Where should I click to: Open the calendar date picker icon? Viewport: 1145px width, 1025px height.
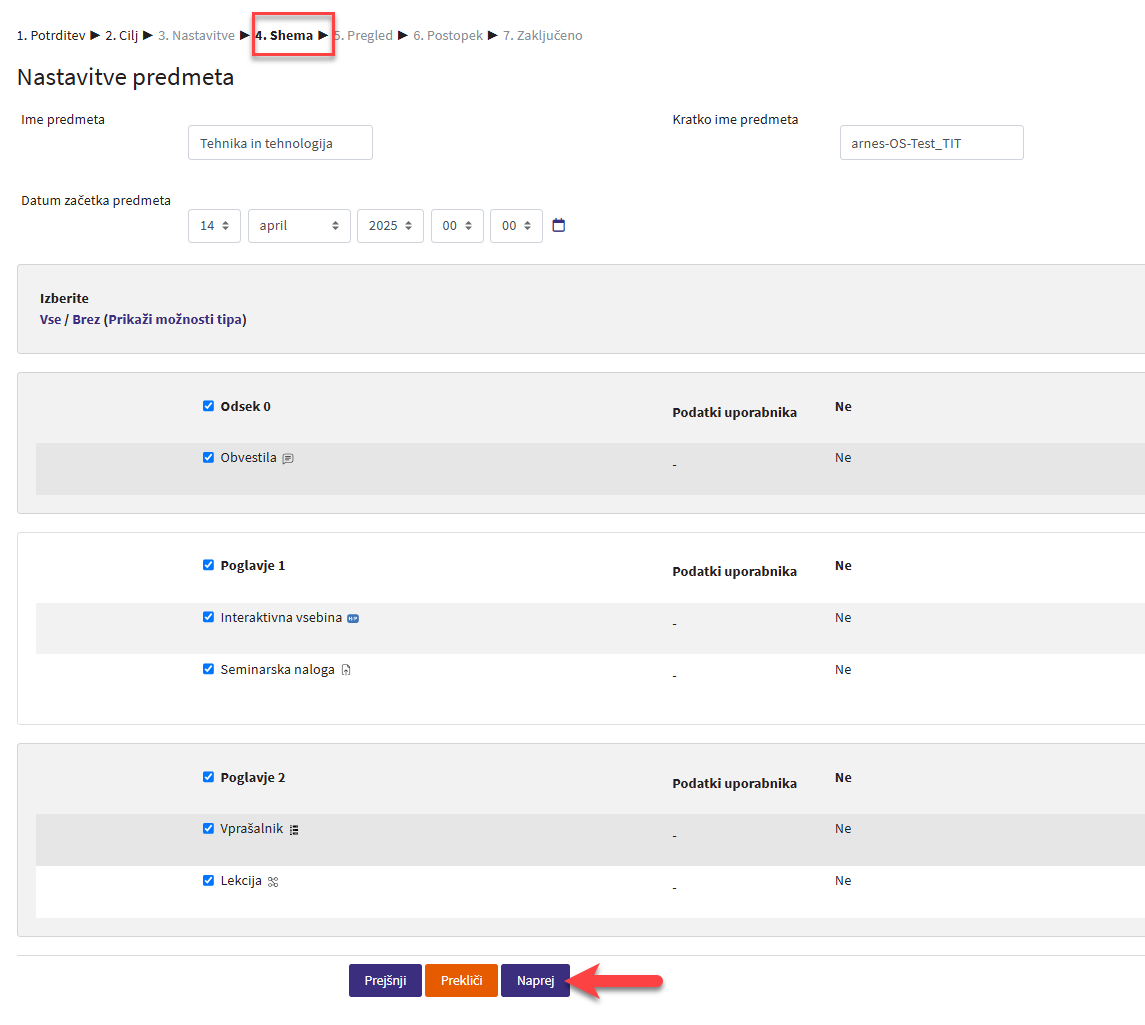click(559, 225)
